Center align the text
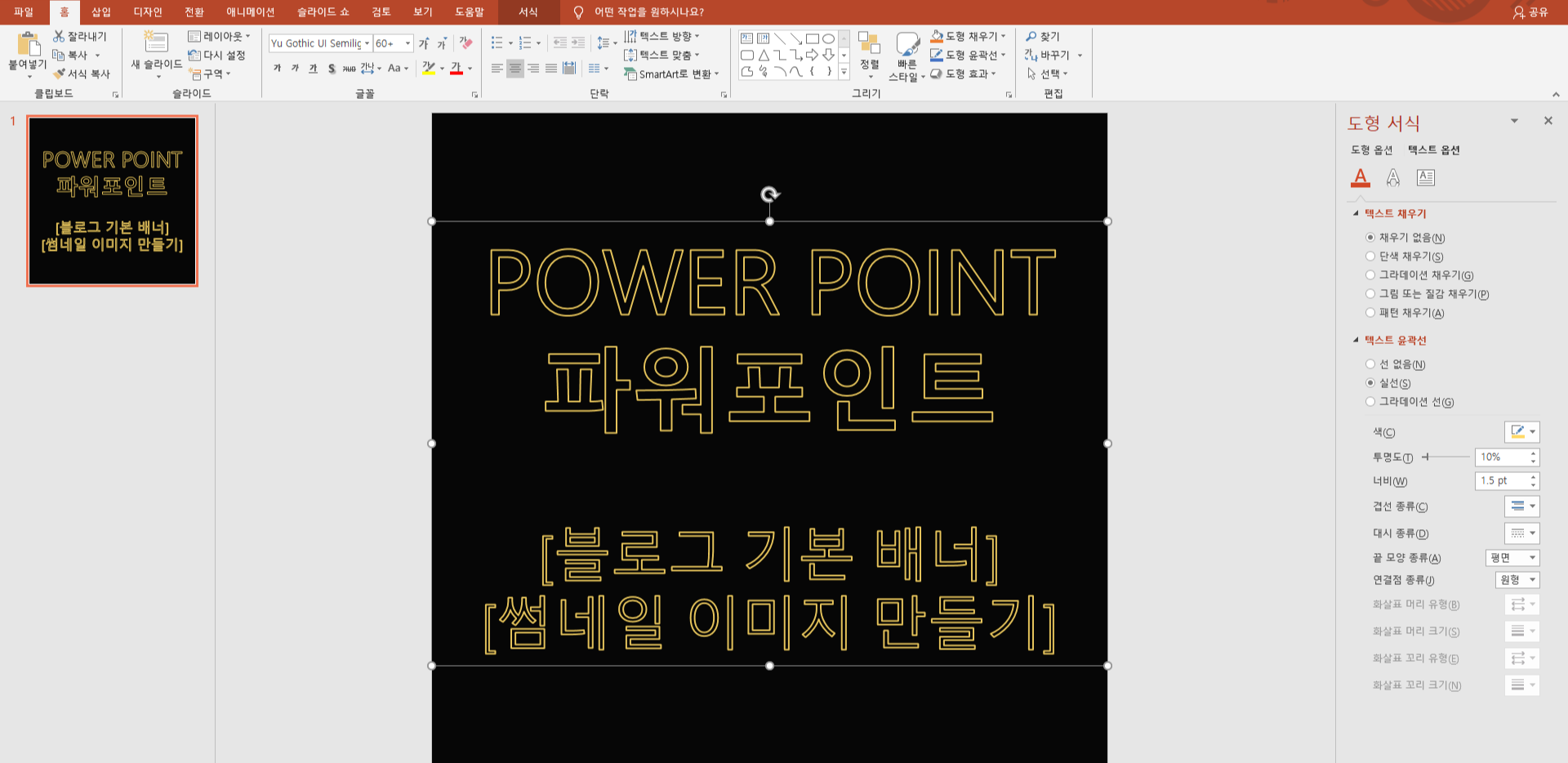Image resolution: width=1568 pixels, height=763 pixels. pos(515,69)
